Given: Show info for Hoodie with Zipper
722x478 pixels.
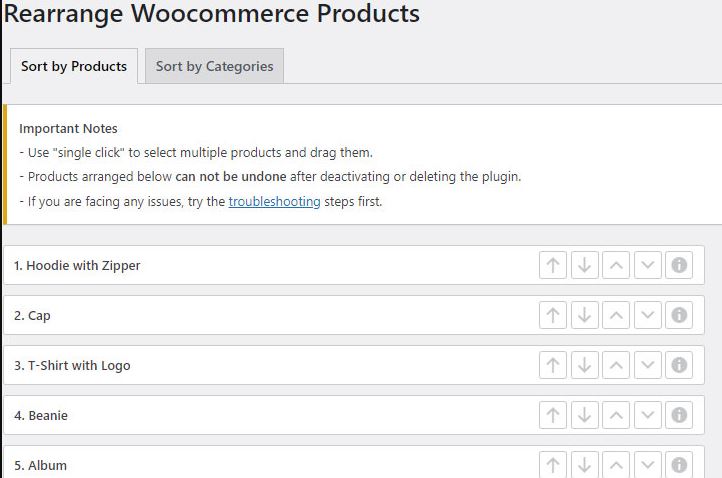Looking at the screenshot, I should [679, 265].
